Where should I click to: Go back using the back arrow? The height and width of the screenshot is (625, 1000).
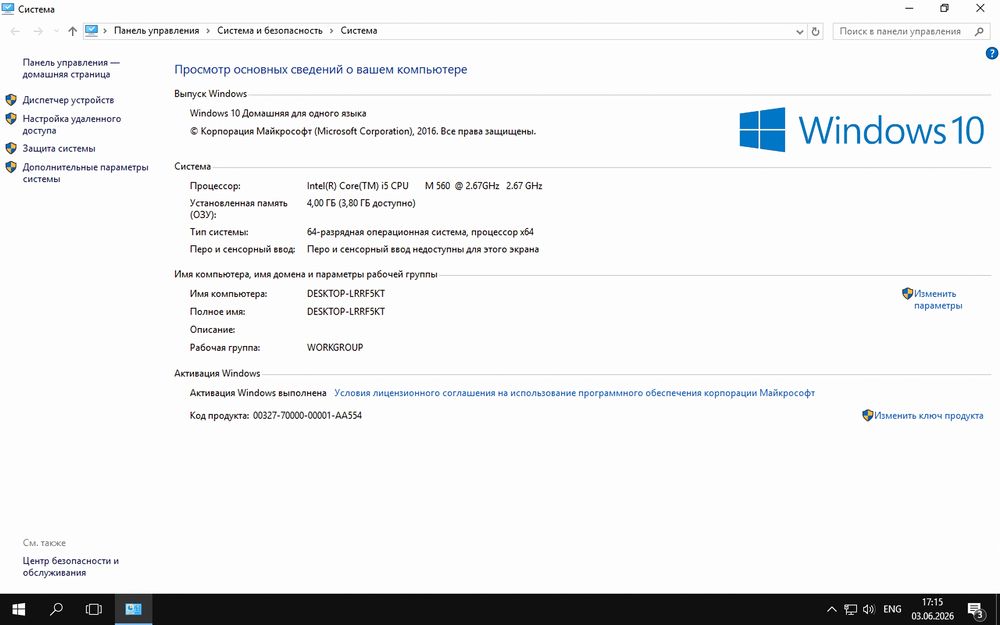[15, 31]
